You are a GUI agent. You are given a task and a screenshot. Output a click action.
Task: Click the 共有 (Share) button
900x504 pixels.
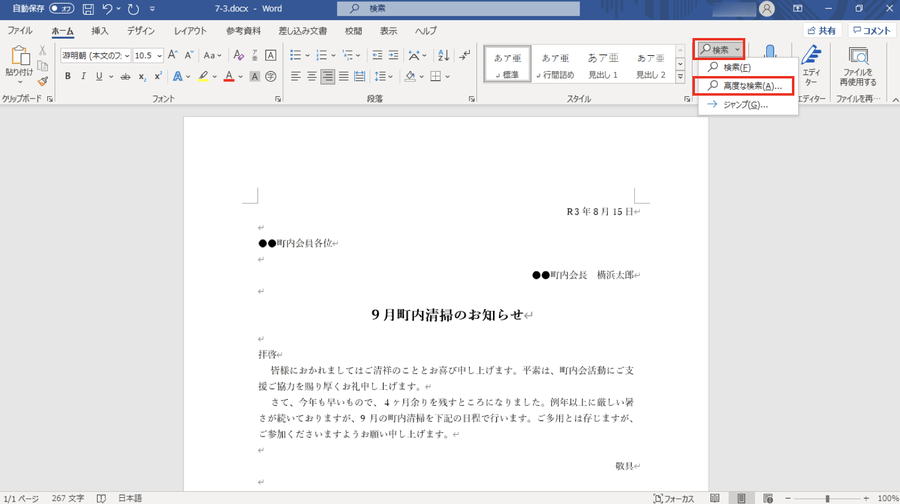(821, 31)
